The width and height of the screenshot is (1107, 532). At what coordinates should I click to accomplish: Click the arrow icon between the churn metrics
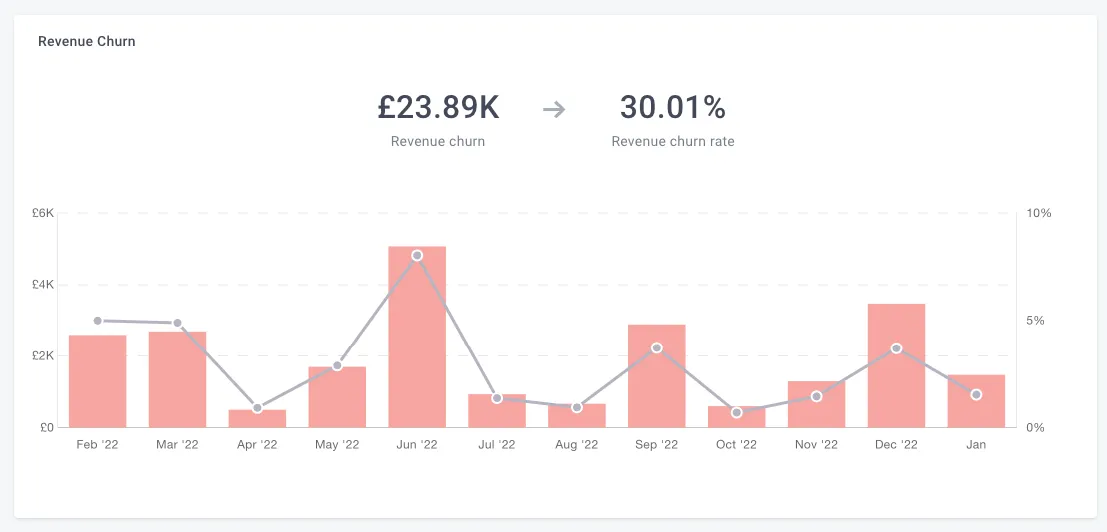554,109
